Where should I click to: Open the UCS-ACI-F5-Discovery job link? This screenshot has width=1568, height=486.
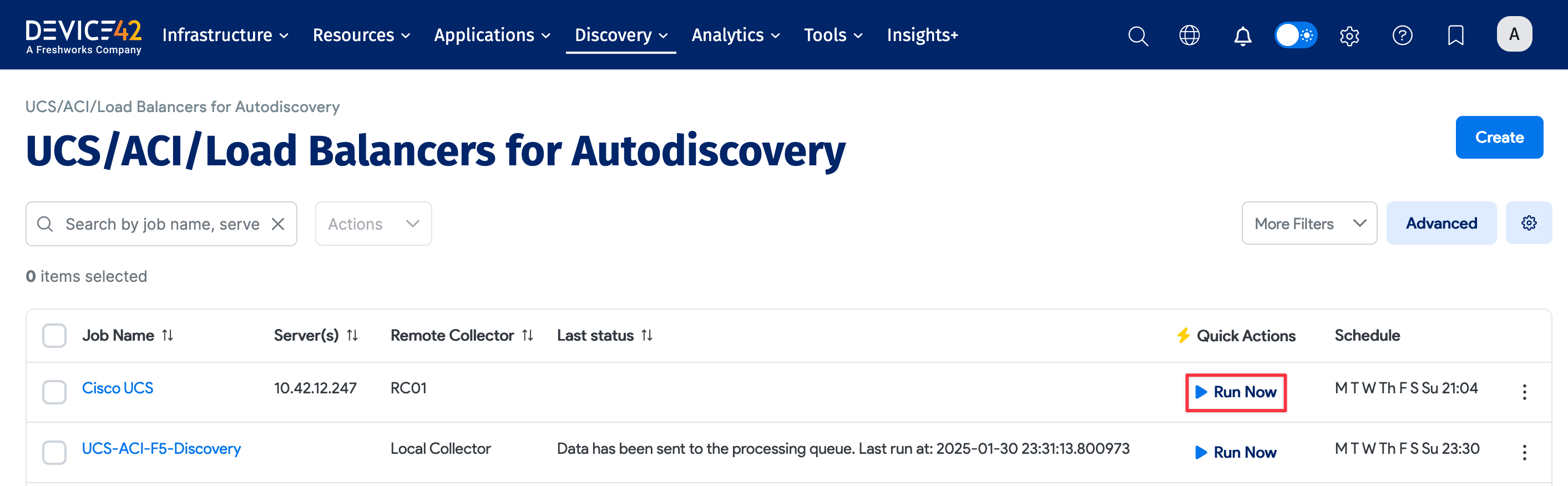pos(161,448)
